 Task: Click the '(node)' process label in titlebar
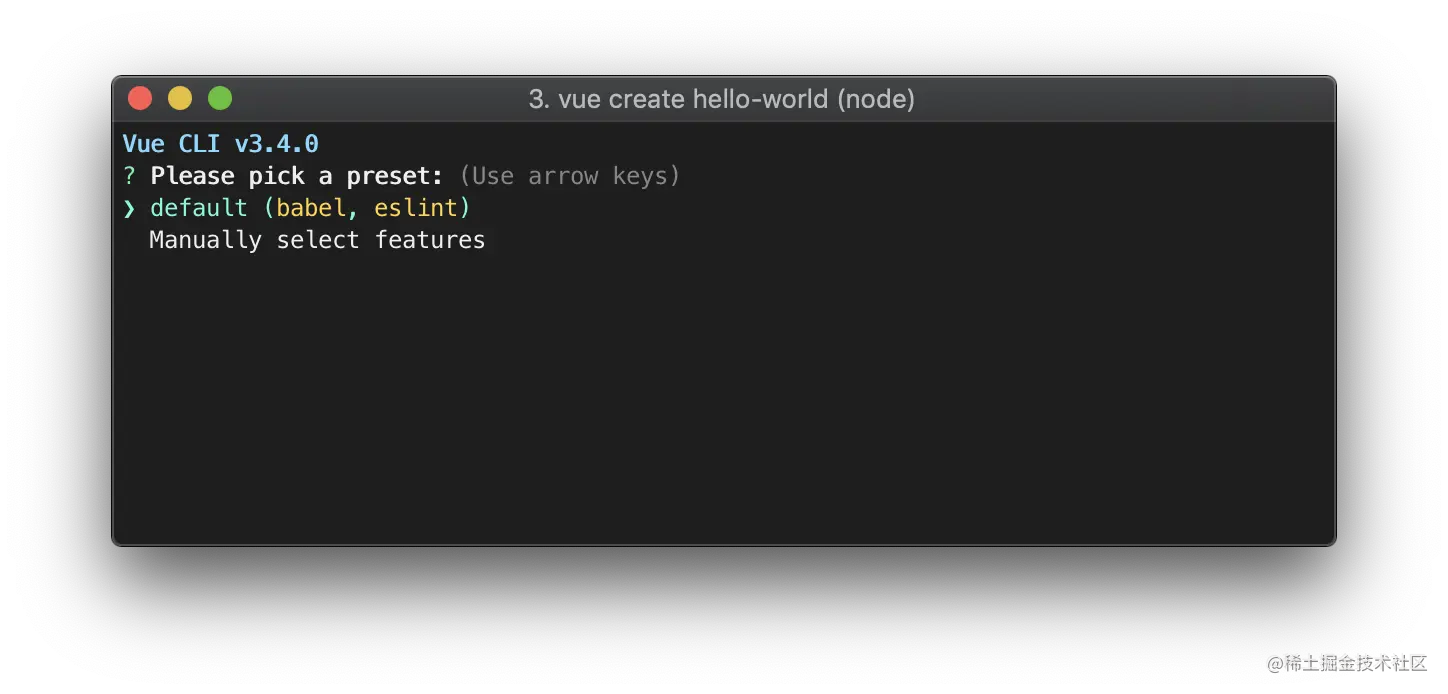coord(877,99)
